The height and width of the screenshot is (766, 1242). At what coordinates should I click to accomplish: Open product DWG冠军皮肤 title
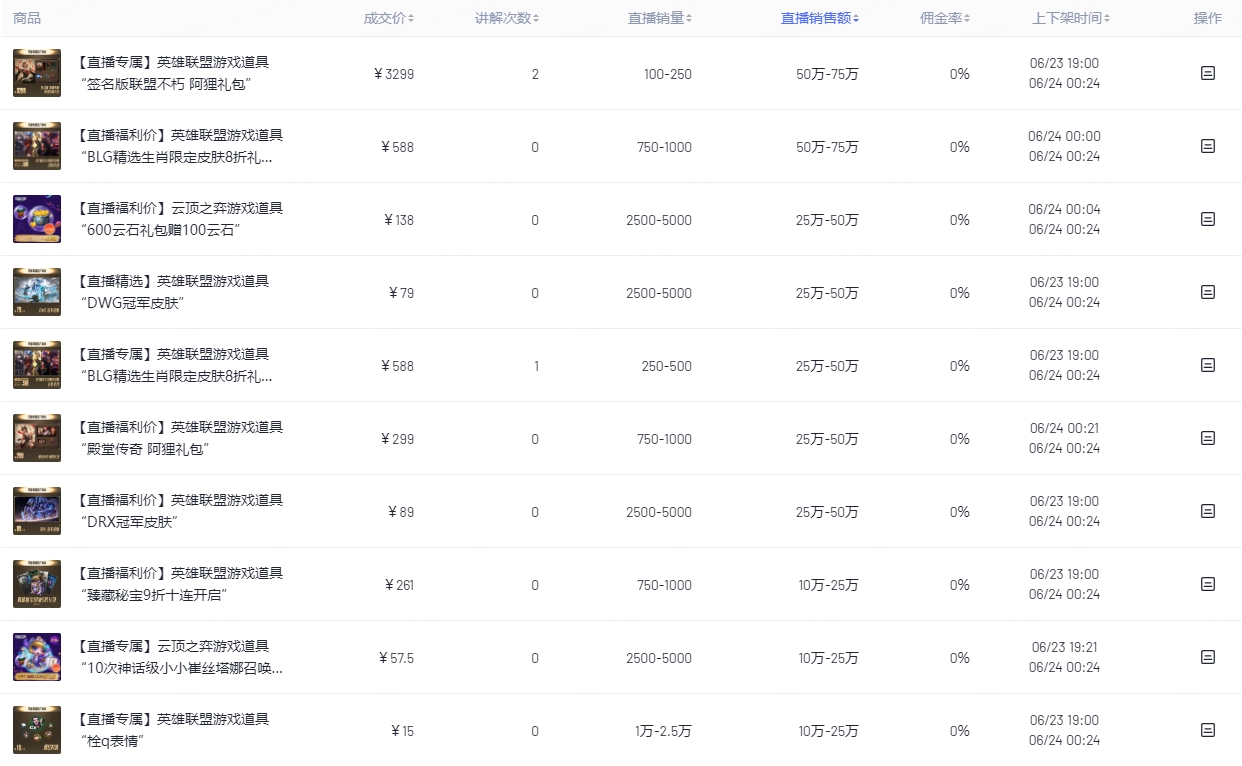(x=174, y=292)
